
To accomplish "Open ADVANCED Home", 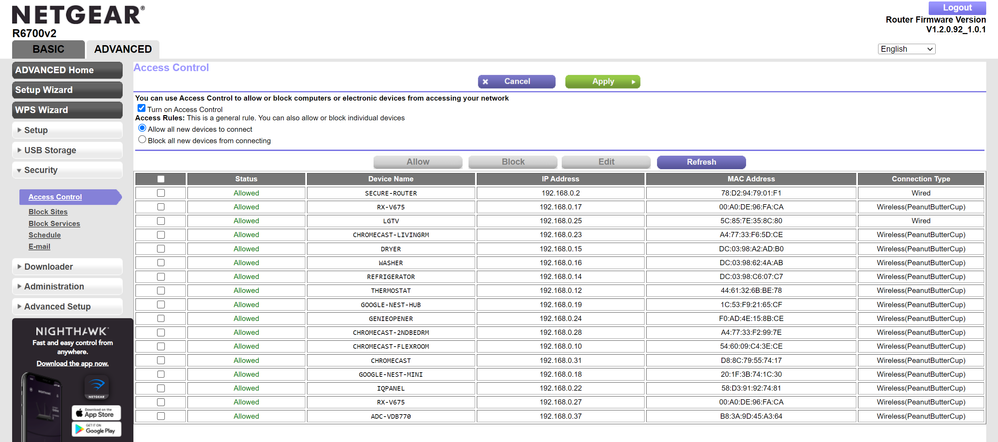I will click(x=67, y=70).
